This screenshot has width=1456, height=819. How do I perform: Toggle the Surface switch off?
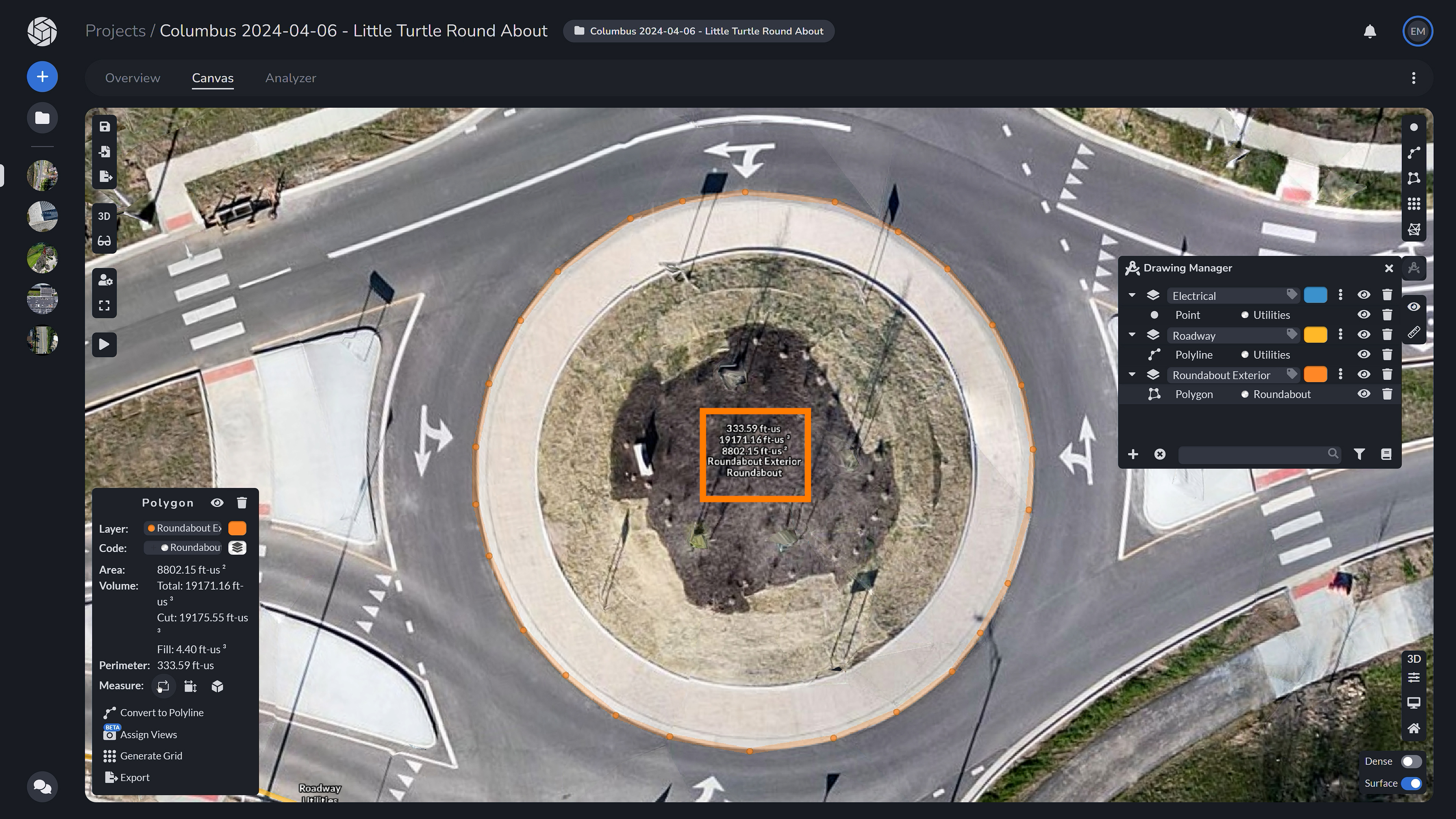[x=1411, y=783]
